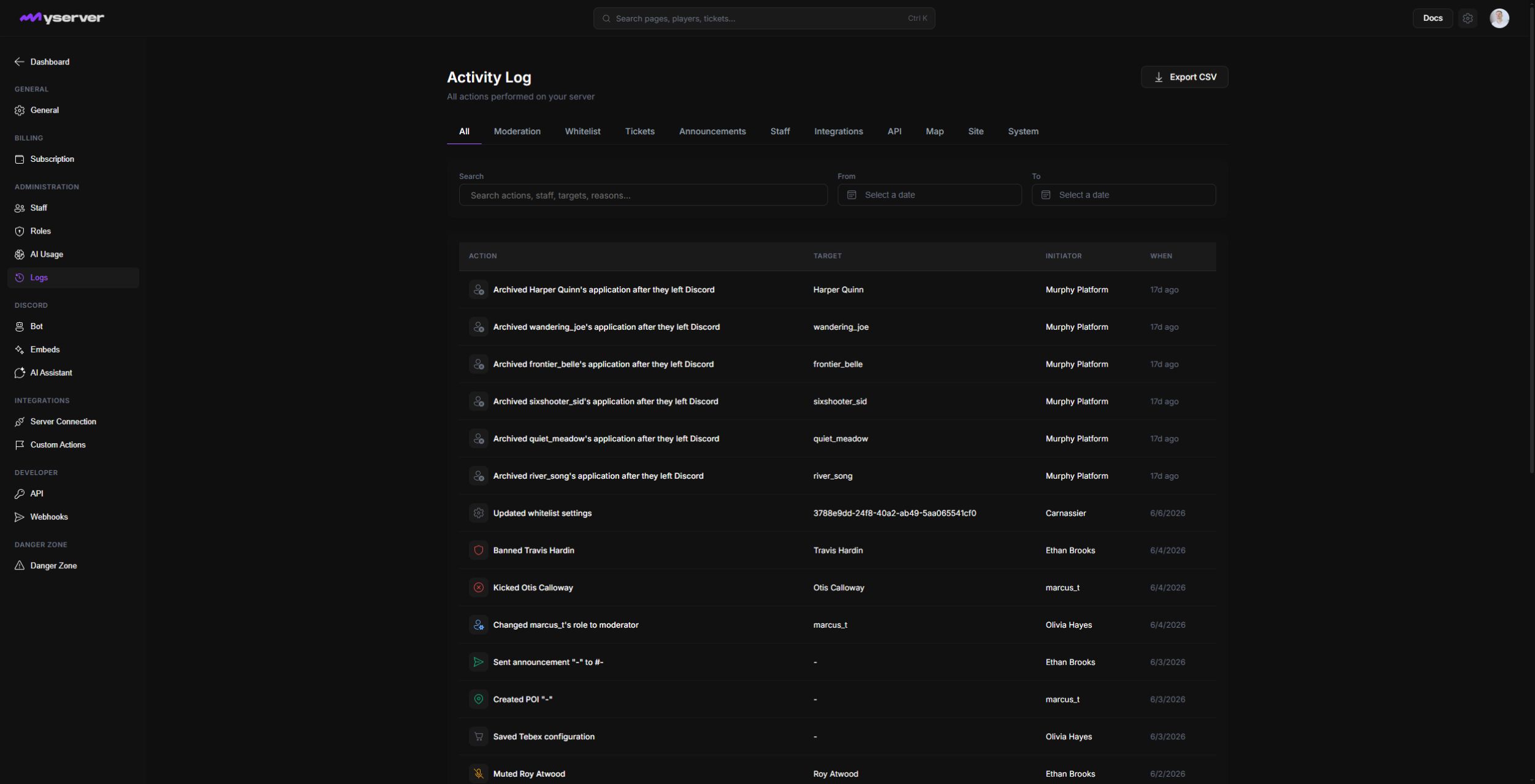The image size is (1535, 784).
Task: Click the role change icon for marcus_t
Action: click(x=479, y=625)
